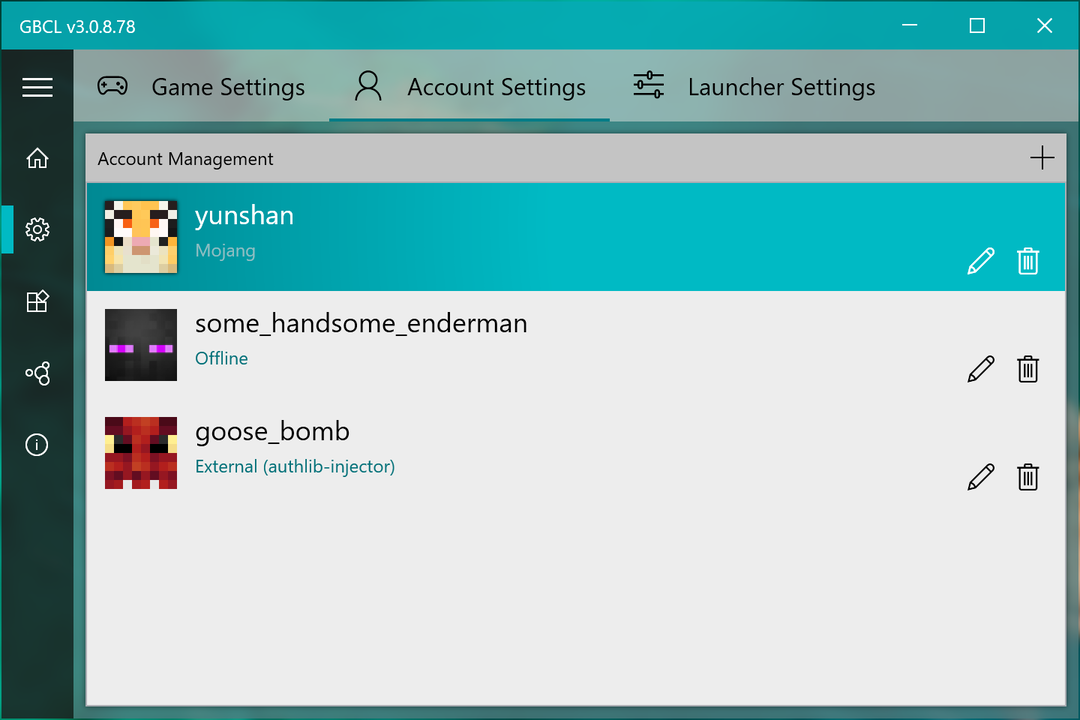Viewport: 1080px width, 720px height.
Task: Edit the yunshan account
Action: click(981, 261)
